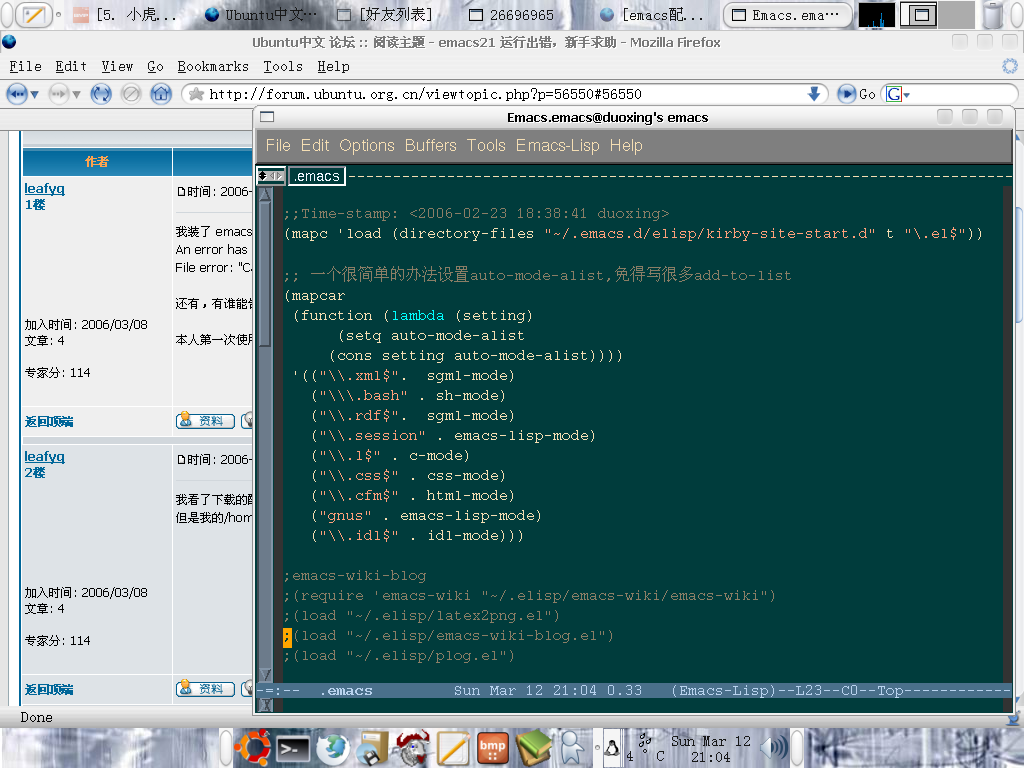Viewport: 1024px width, 768px height.
Task: Open the Google search engine dropdown
Action: 898,94
